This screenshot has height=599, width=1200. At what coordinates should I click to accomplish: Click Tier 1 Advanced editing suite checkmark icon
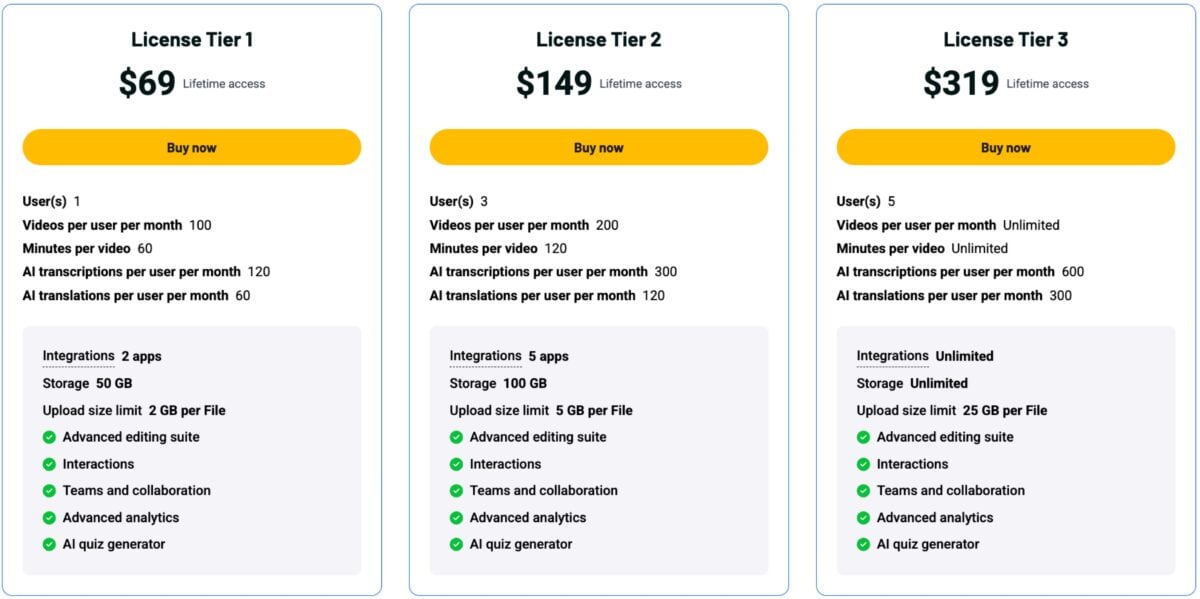49,437
